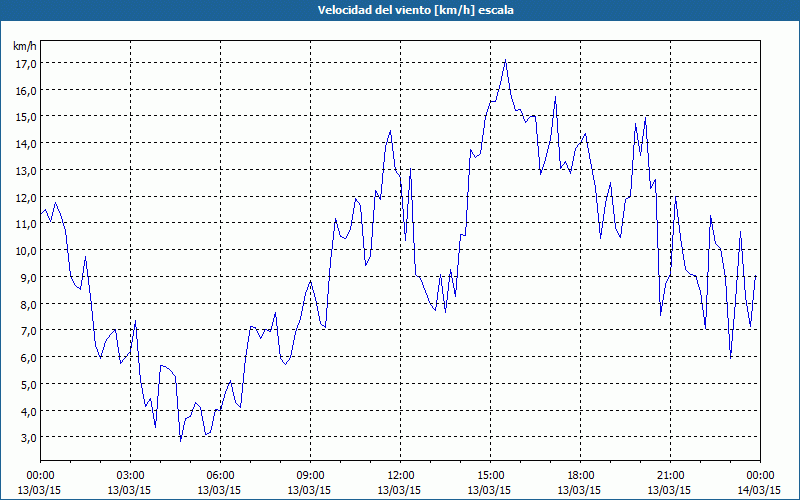The image size is (800, 500).
Task: Click the '18:00' time axis label
Action: pos(580,476)
